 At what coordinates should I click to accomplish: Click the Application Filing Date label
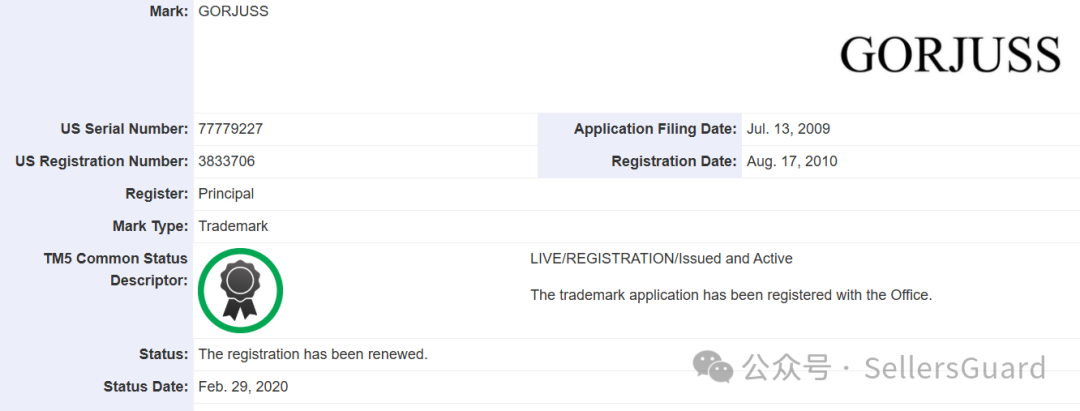655,129
